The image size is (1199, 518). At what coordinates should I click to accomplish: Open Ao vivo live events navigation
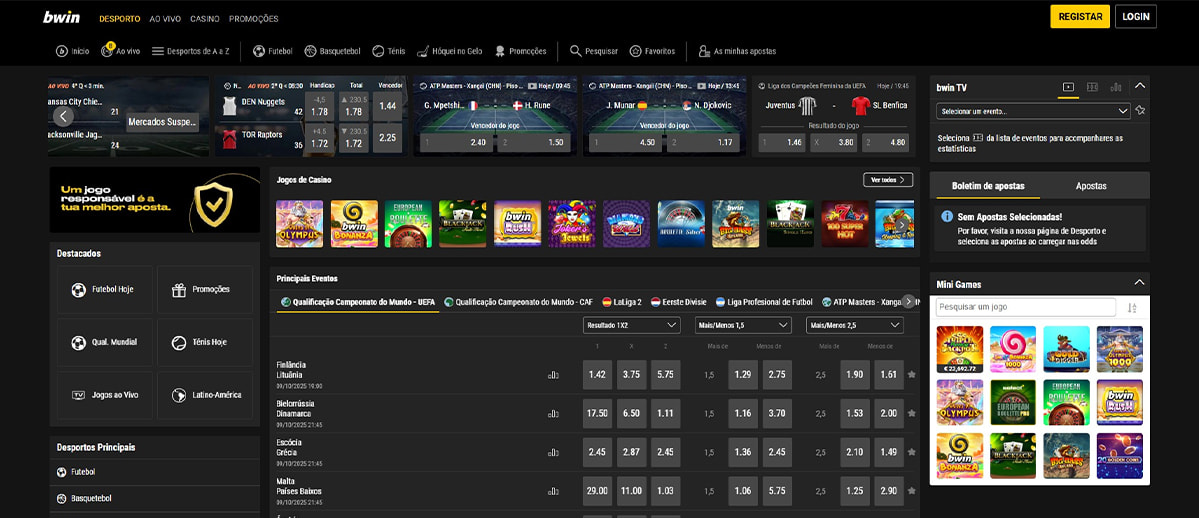click(x=121, y=51)
